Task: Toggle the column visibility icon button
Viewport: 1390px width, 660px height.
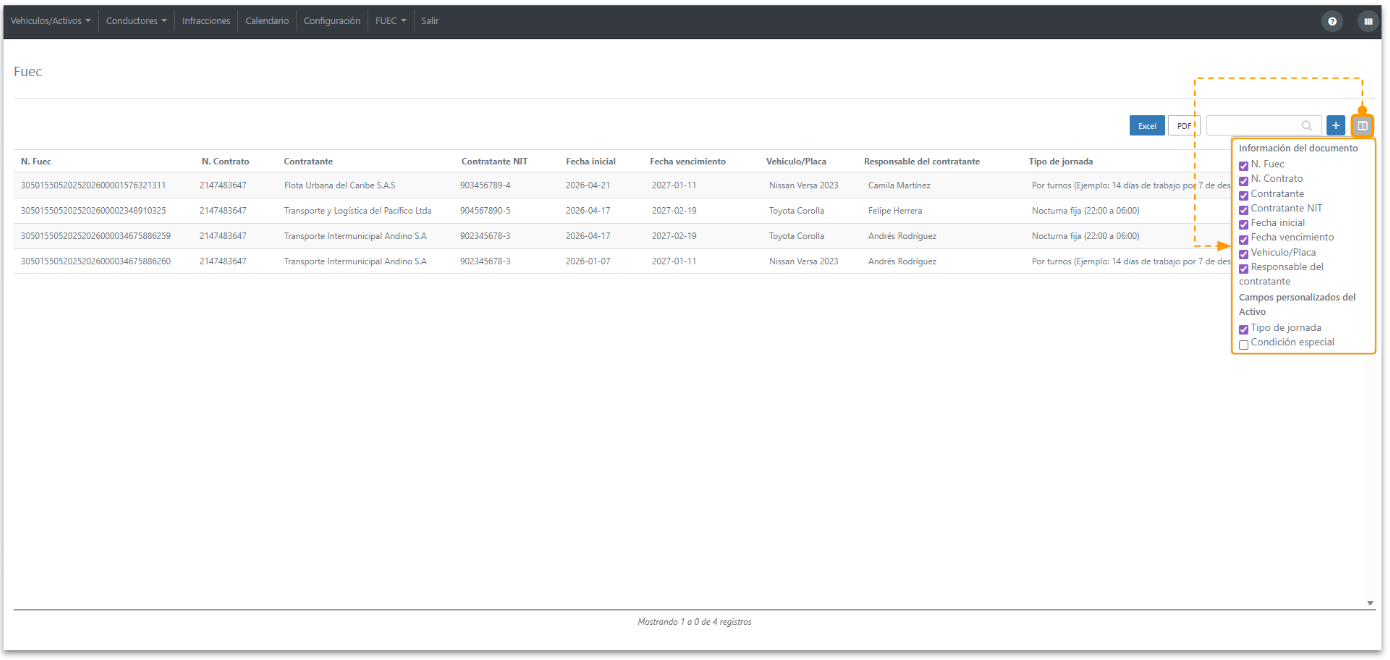Action: pos(1362,126)
